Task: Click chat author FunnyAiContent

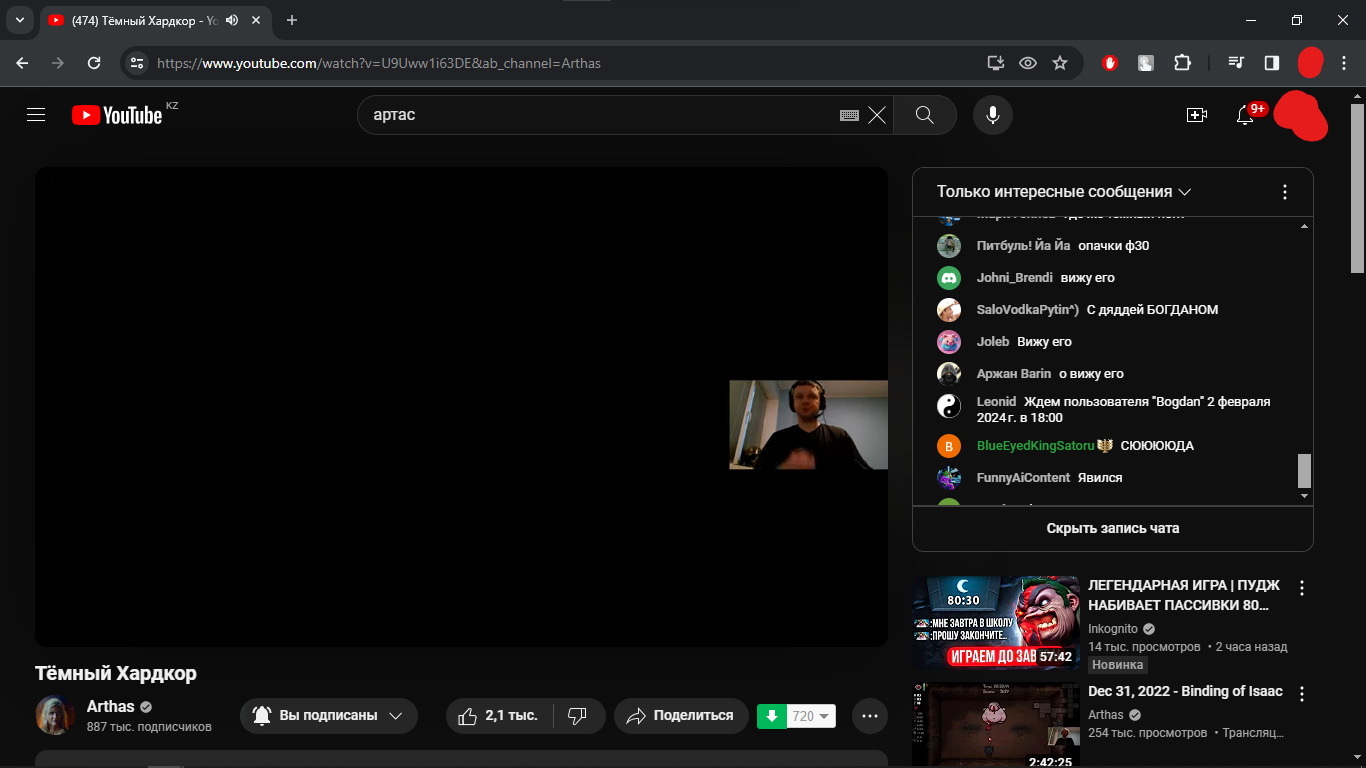Action: pyautogui.click(x=1024, y=478)
